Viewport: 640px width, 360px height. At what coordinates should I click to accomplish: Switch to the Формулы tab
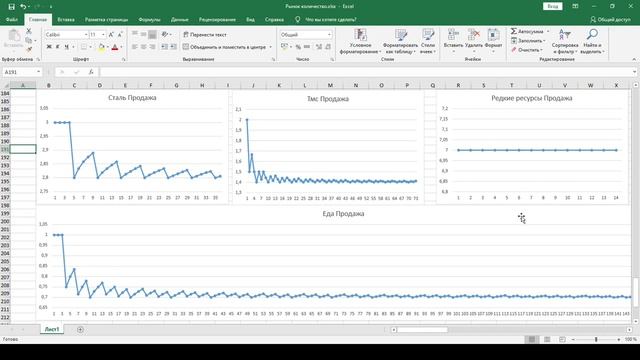[149, 19]
